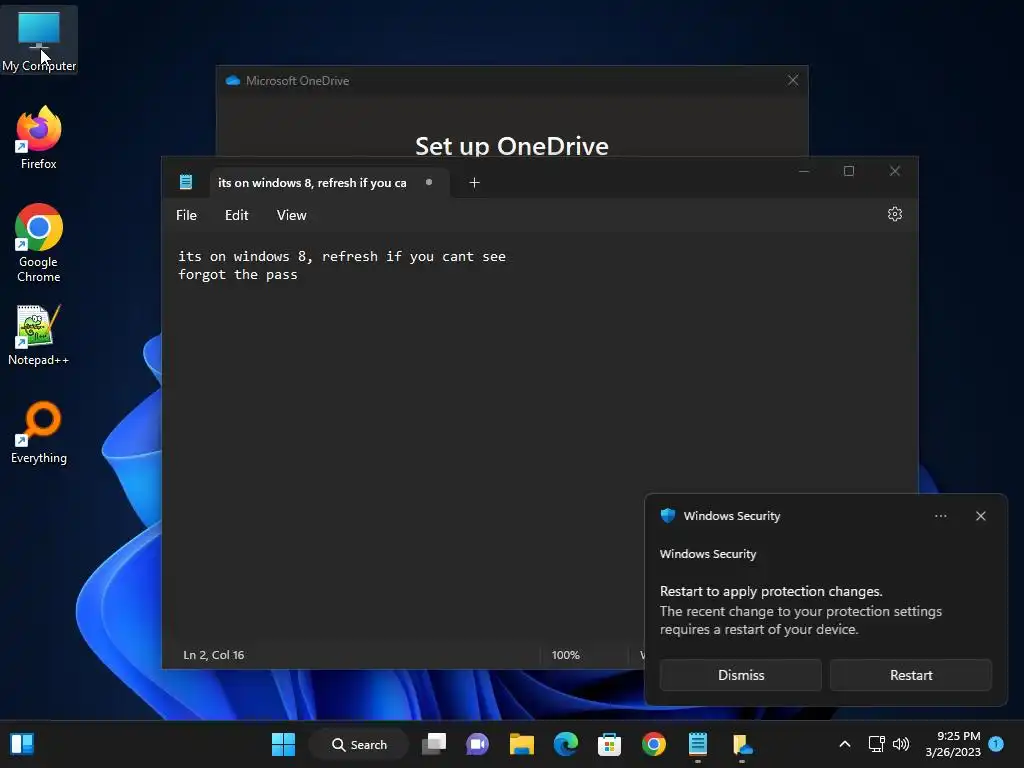Screen dimensions: 1024x768
Task: Open Microsoft Store from the taskbar
Action: pos(609,744)
